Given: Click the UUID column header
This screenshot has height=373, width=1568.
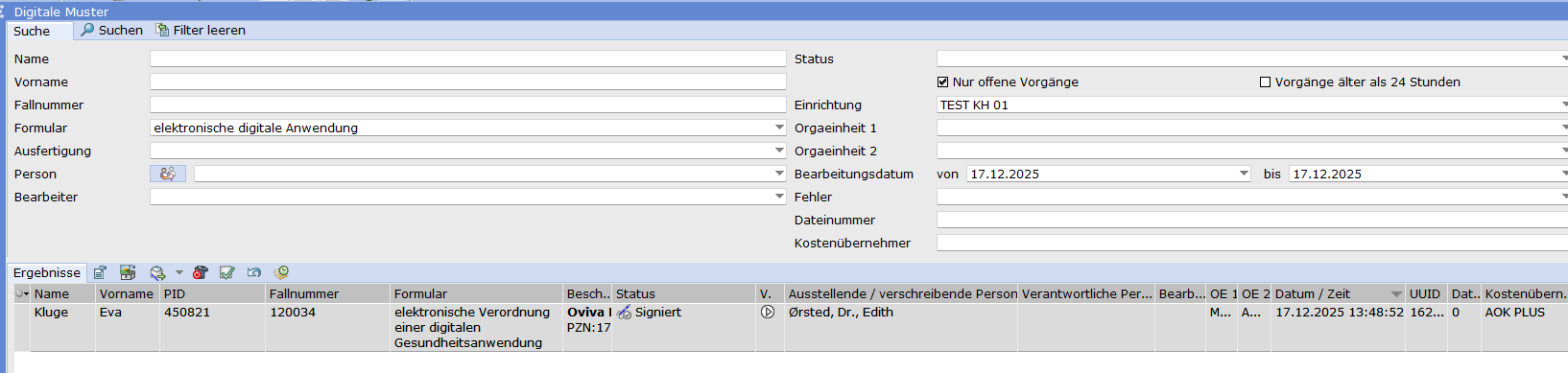Looking at the screenshot, I should click(1426, 294).
